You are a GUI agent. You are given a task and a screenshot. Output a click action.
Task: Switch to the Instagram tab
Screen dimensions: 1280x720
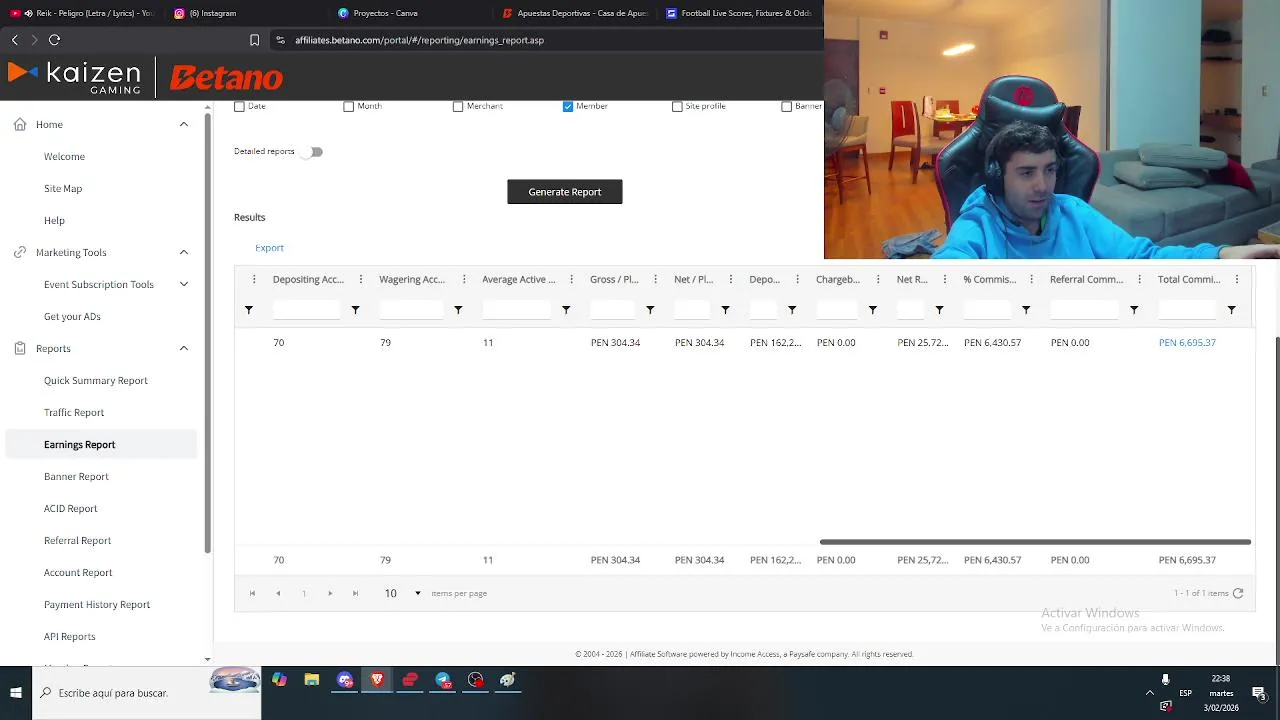pyautogui.click(x=205, y=13)
